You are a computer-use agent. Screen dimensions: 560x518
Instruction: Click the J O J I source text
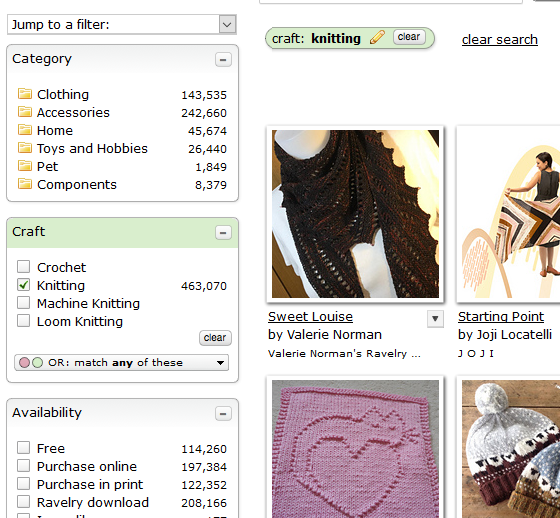476,354
